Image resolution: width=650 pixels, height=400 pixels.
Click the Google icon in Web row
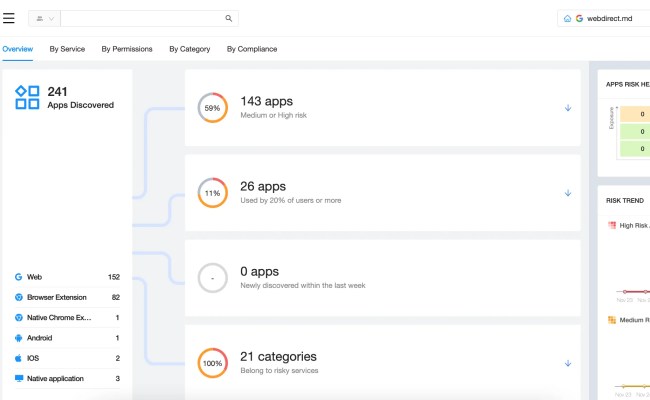pos(18,277)
